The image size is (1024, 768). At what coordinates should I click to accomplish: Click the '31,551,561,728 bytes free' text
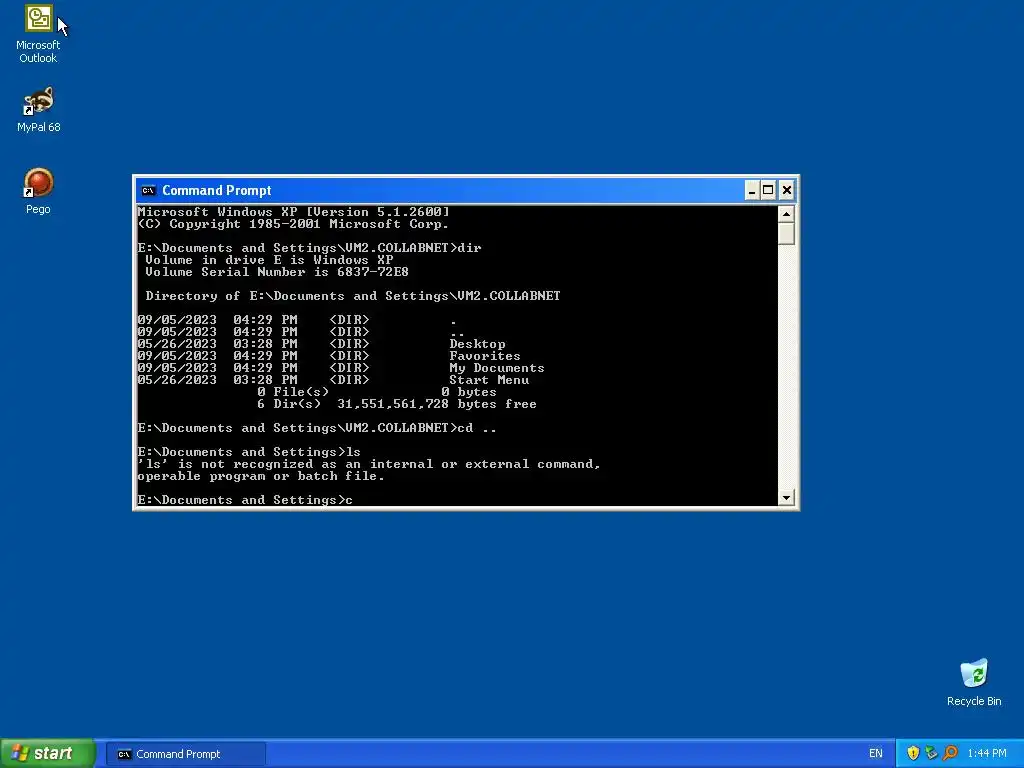[x=437, y=404]
